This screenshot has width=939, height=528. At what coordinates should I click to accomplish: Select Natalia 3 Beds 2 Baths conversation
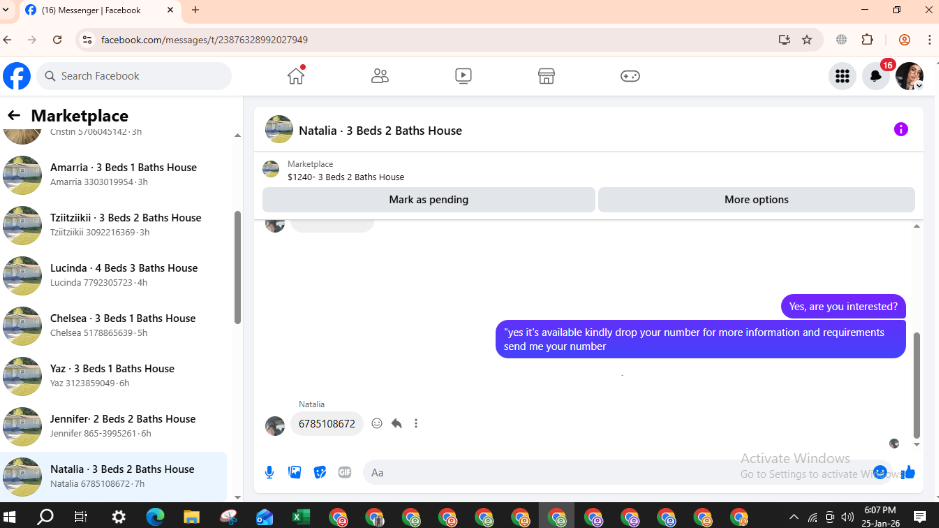click(114, 477)
